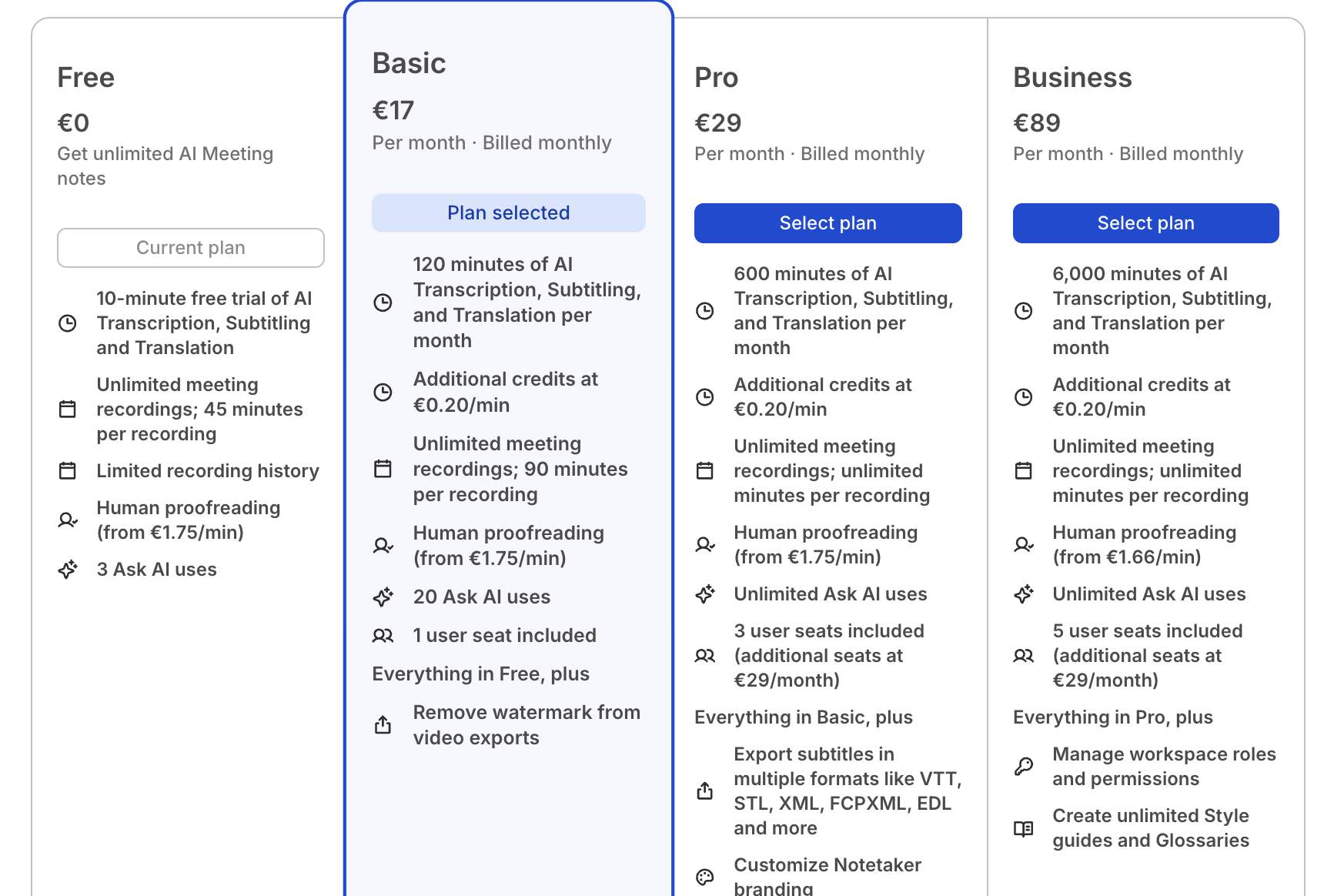Select the Pro plan
This screenshot has height=896, width=1344.
(x=827, y=222)
